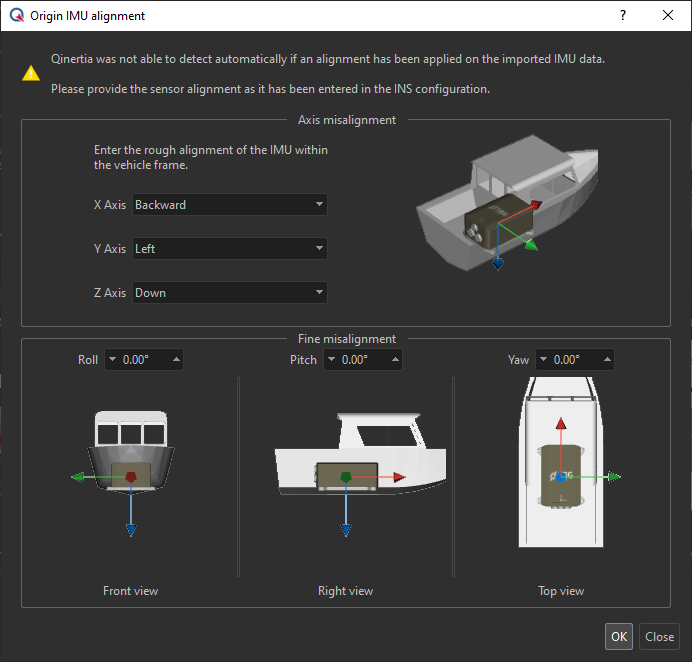
Task: Increase Yaw value with the up arrow
Action: (x=607, y=360)
